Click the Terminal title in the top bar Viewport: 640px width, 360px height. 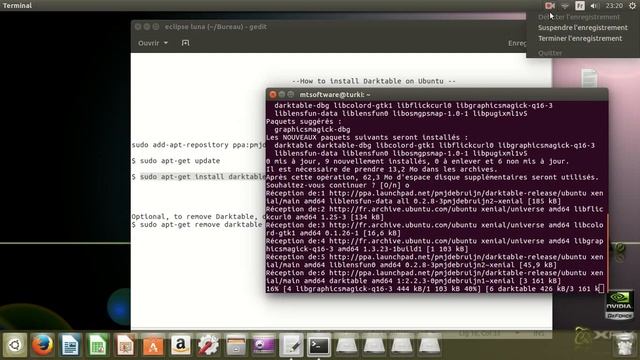17,5
